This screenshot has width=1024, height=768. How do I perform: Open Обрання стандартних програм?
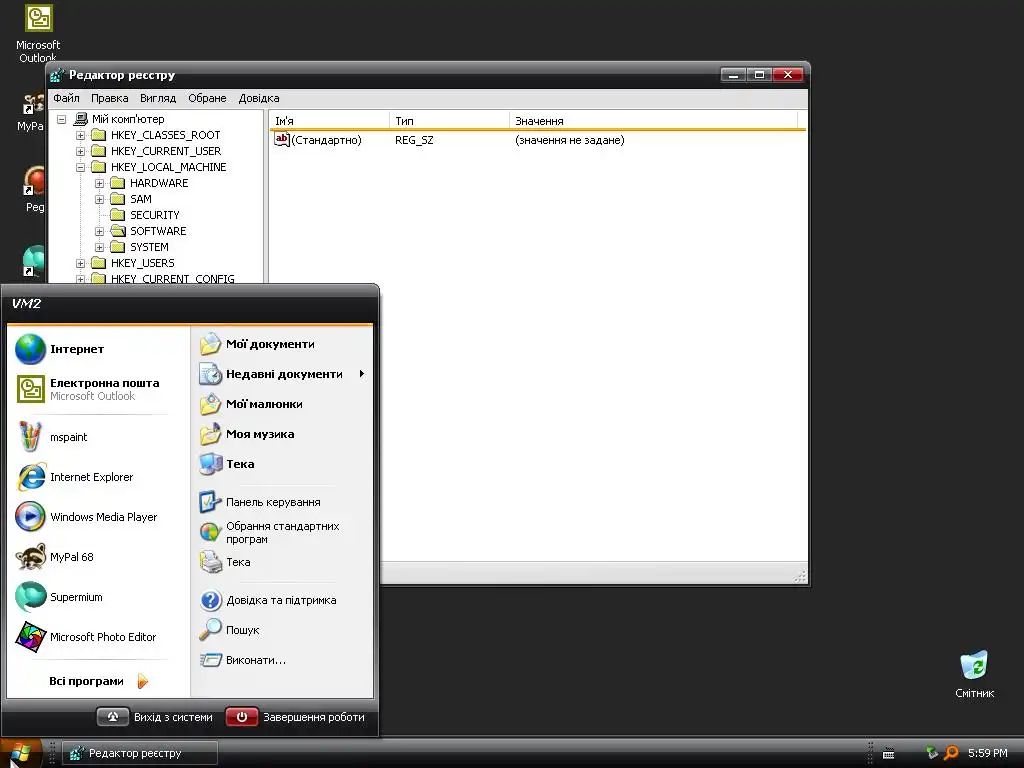point(282,532)
